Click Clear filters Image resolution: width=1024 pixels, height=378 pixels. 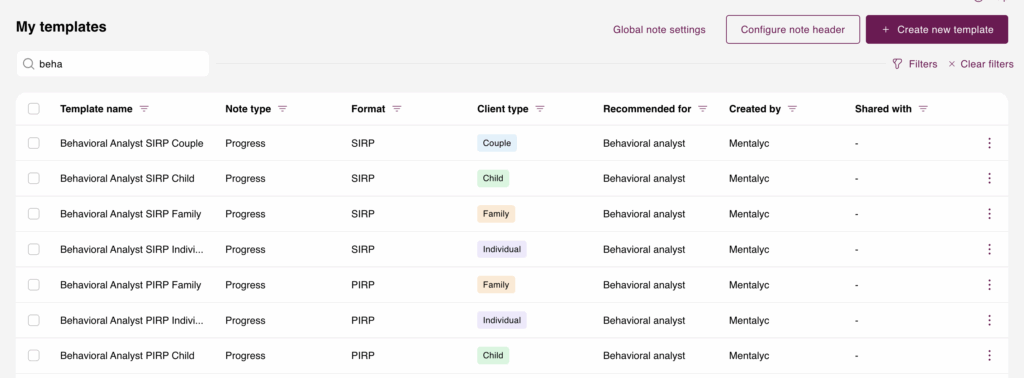click(x=981, y=64)
